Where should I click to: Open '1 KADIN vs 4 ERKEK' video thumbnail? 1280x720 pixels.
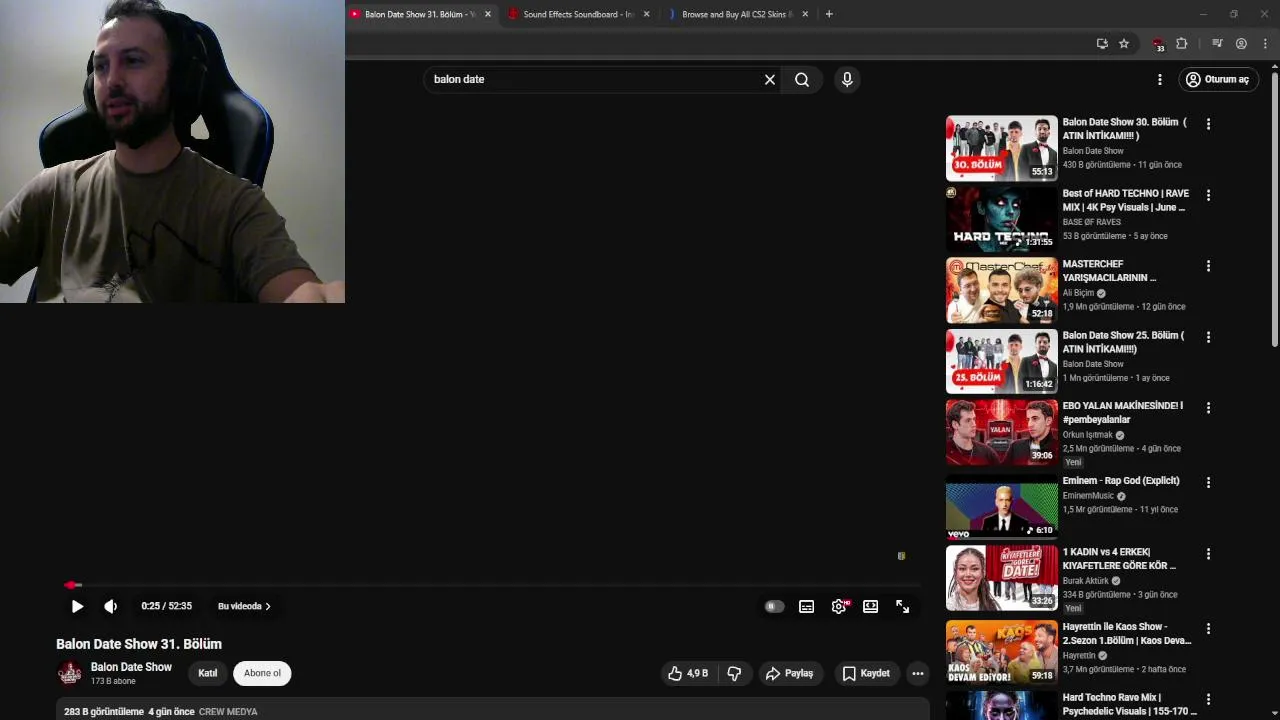tap(1001, 578)
